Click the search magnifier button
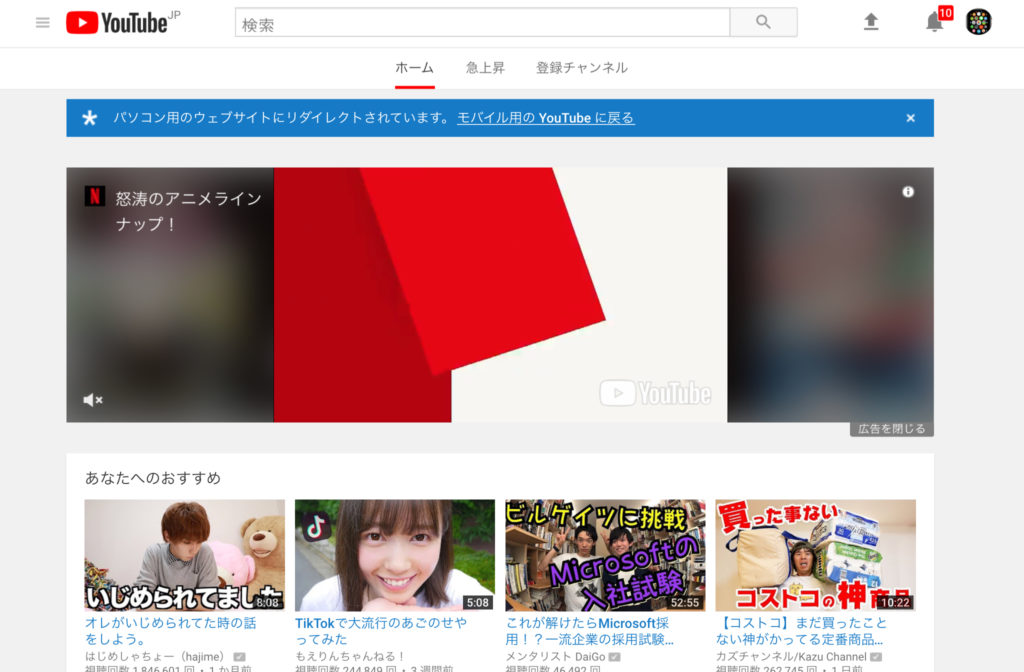The height and width of the screenshot is (672, 1024). (x=763, y=22)
